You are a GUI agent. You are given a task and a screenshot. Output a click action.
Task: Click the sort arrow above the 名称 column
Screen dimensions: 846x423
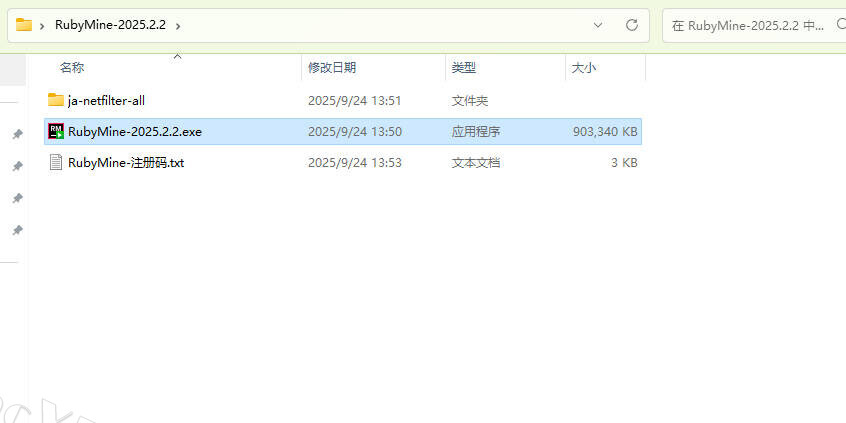pos(177,57)
